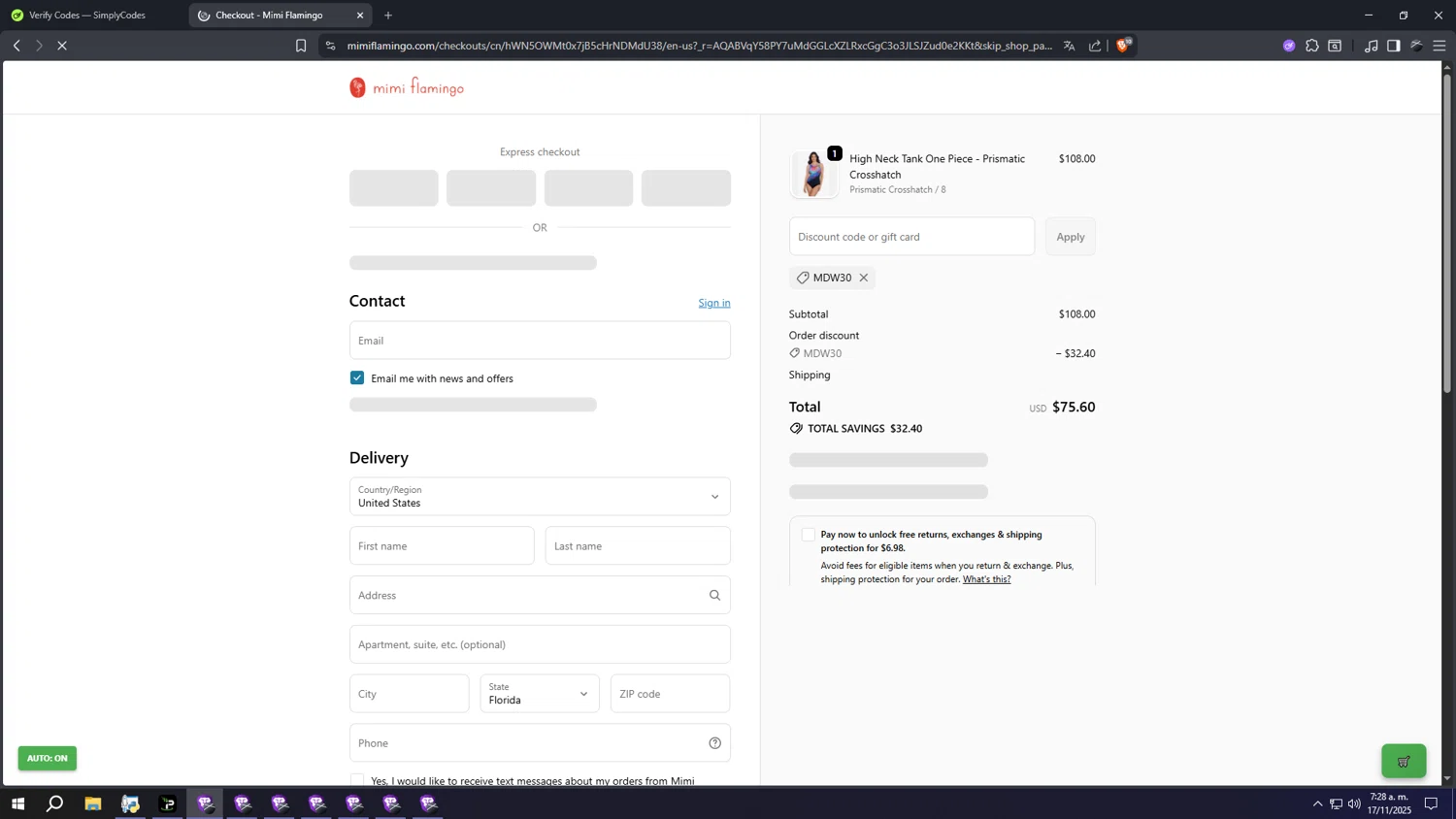Screen dimensions: 1456x819
Task: Click the TOTAL SAVINGS $32.40 text
Action: pos(865,428)
